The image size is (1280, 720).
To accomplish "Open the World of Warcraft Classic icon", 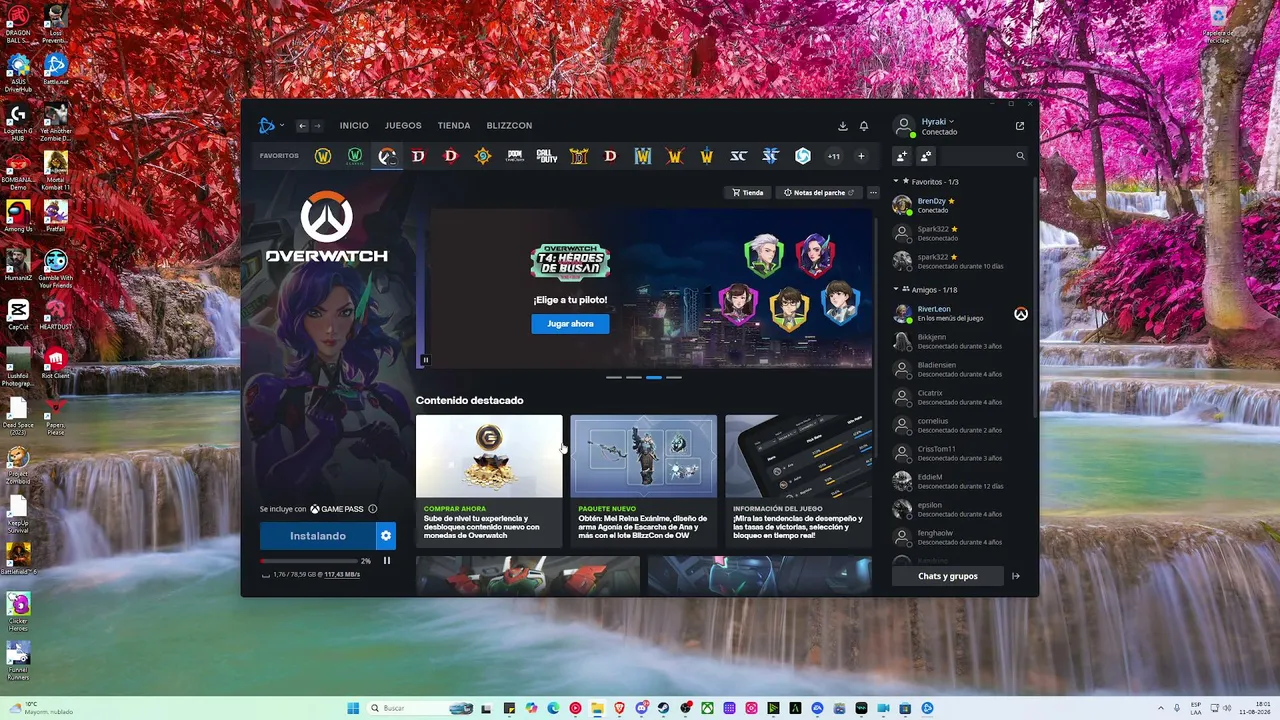I will [355, 156].
